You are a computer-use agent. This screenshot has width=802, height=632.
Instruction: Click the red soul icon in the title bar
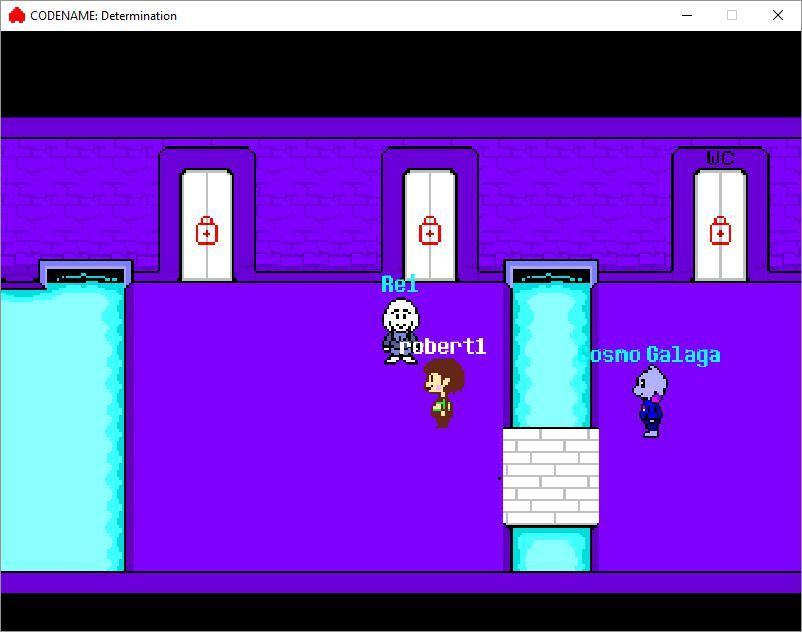tap(17, 15)
